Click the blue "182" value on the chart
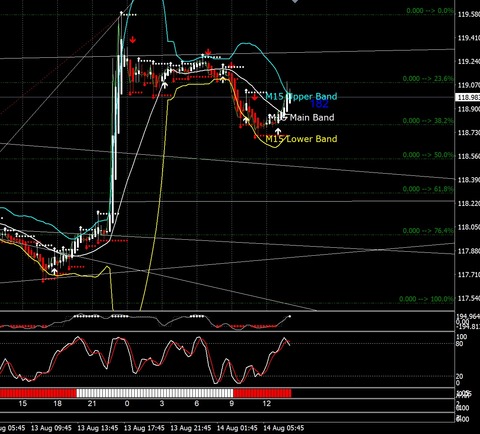The width and height of the screenshot is (480, 434). click(x=319, y=104)
